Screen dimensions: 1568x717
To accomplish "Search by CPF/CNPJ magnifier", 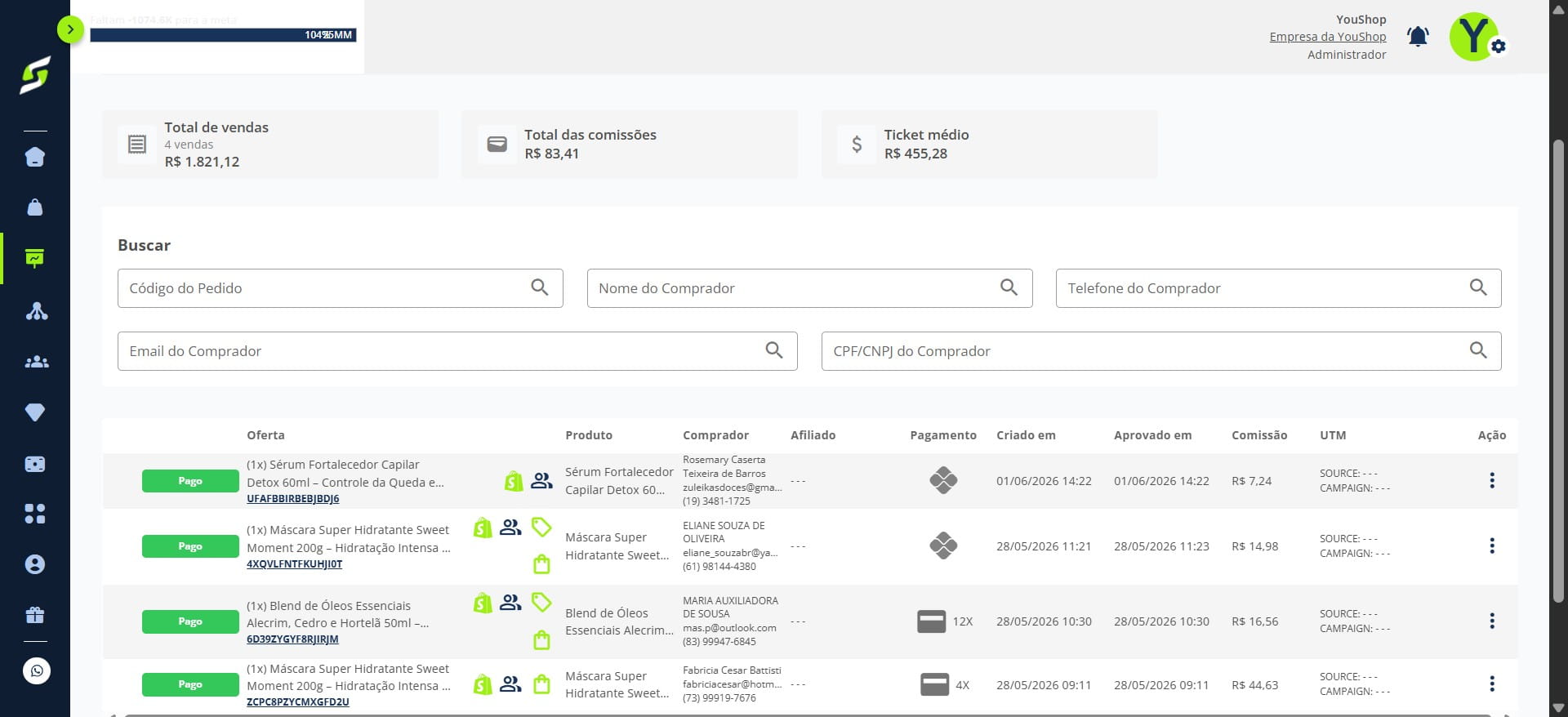I will click(1478, 350).
